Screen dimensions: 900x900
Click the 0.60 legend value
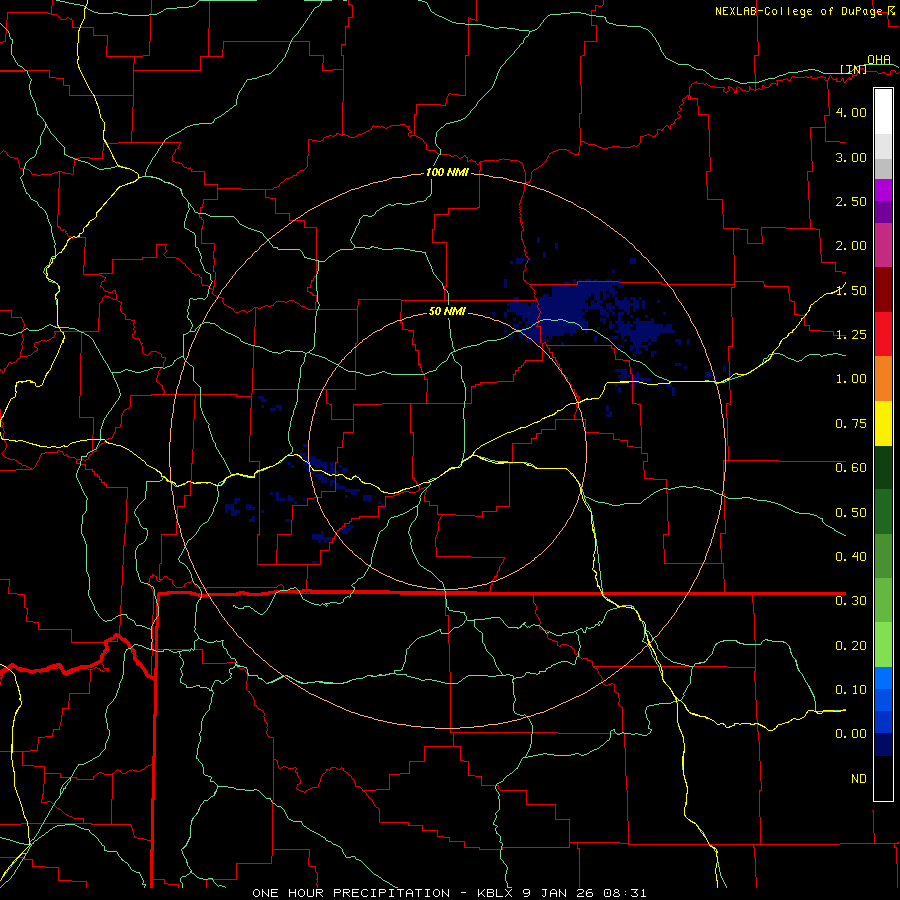pyautogui.click(x=851, y=468)
